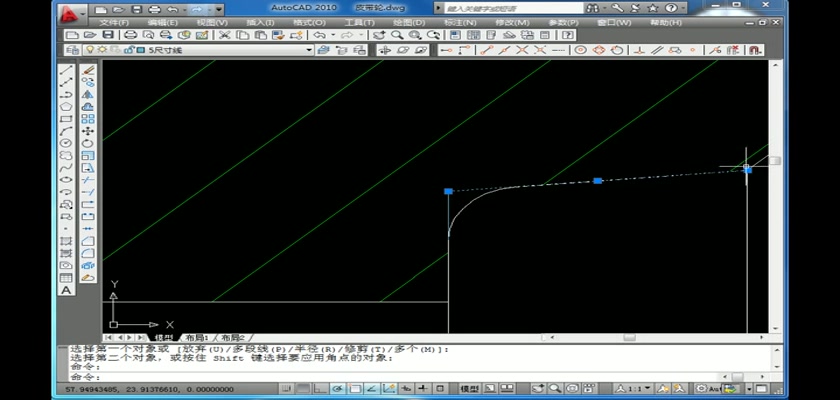Viewport: 840px width, 400px height.
Task: Click the Erase tool in modify toolbar
Action: click(88, 70)
